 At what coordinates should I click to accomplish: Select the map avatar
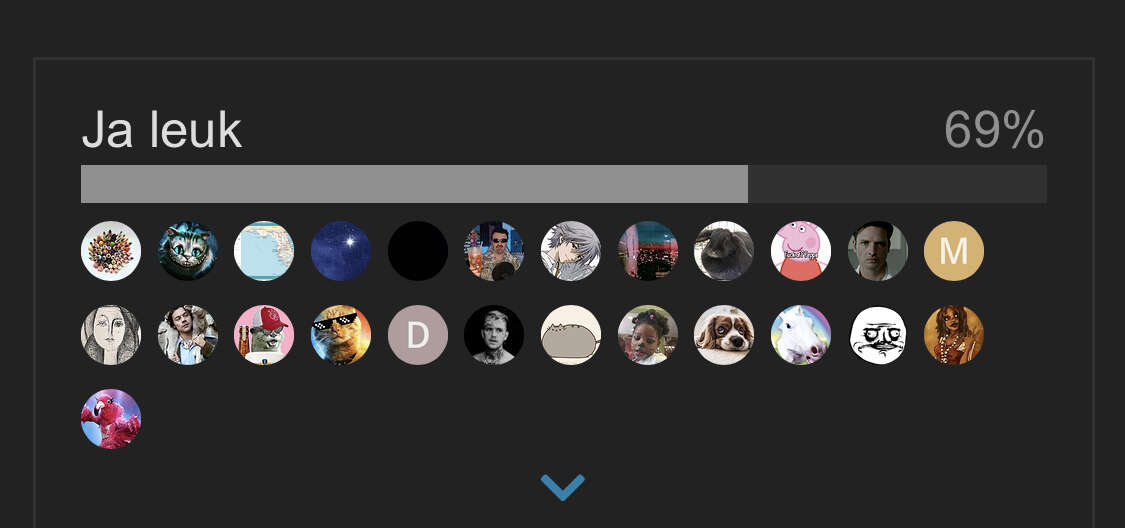pyautogui.click(x=264, y=251)
